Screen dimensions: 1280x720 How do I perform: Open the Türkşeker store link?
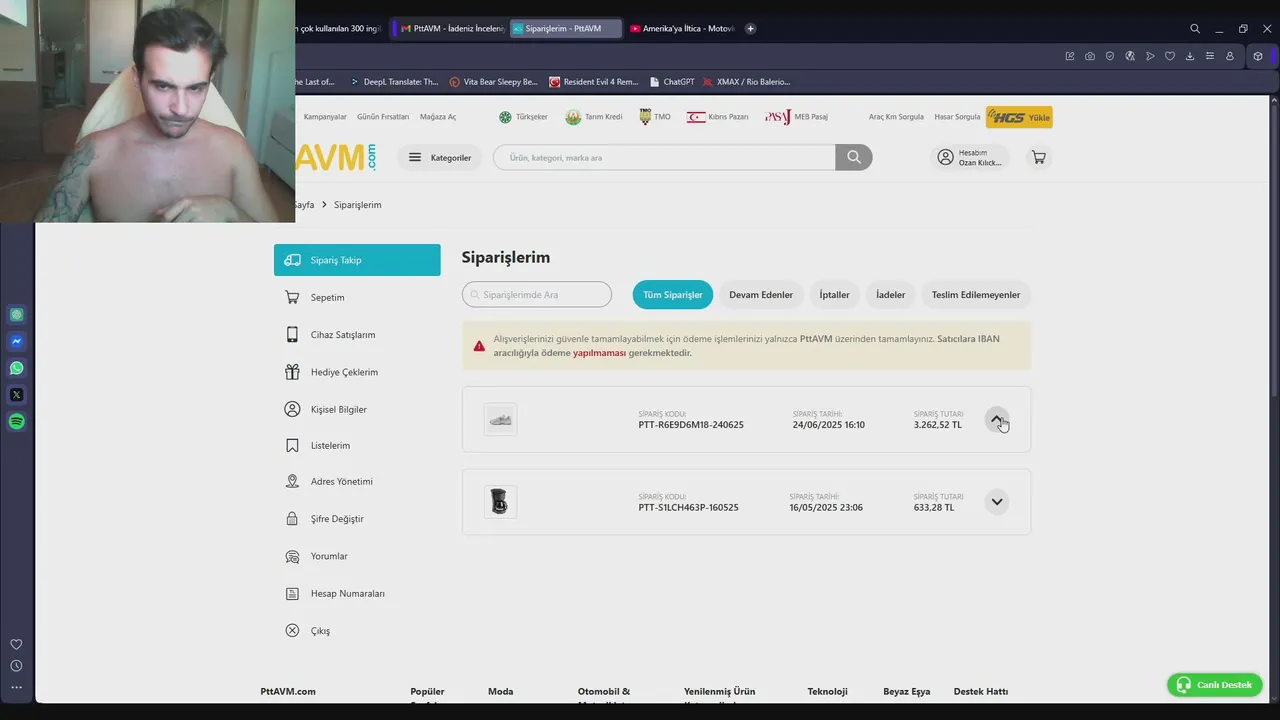(x=523, y=117)
